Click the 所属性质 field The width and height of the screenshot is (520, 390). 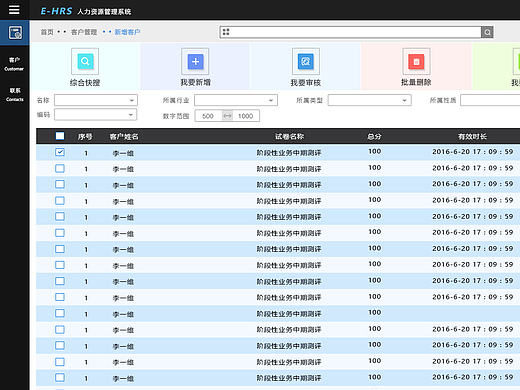click(x=490, y=100)
